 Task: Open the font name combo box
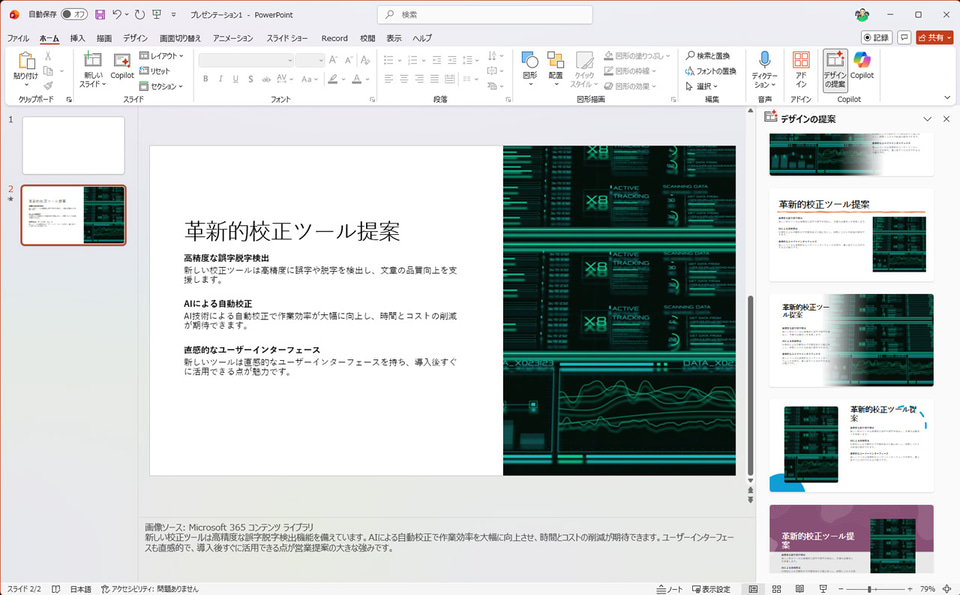(x=246, y=60)
